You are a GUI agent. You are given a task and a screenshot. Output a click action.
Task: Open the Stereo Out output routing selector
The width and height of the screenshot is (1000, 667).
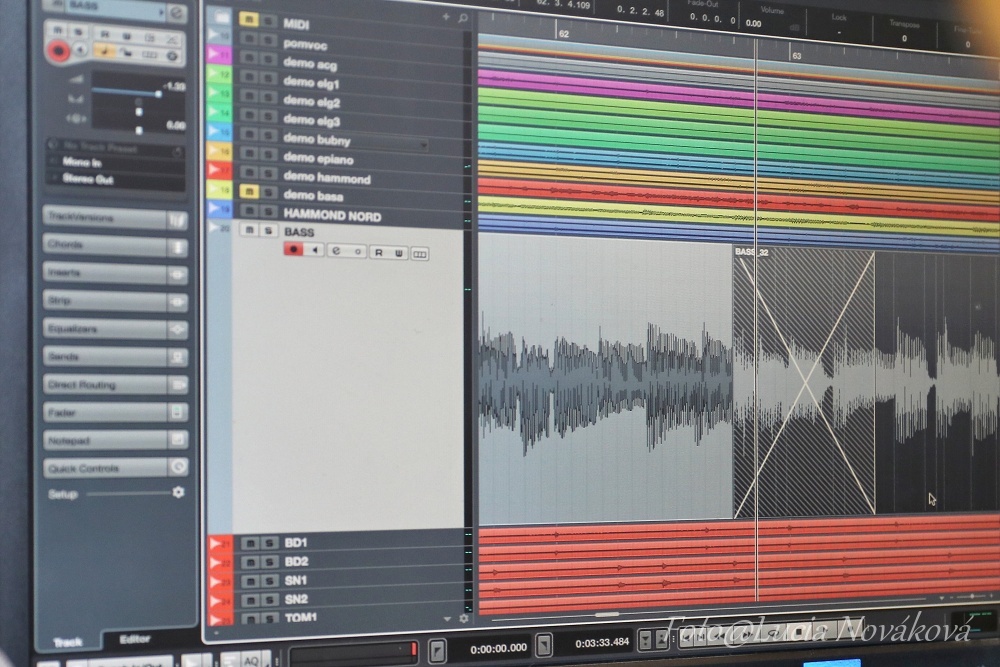click(117, 179)
